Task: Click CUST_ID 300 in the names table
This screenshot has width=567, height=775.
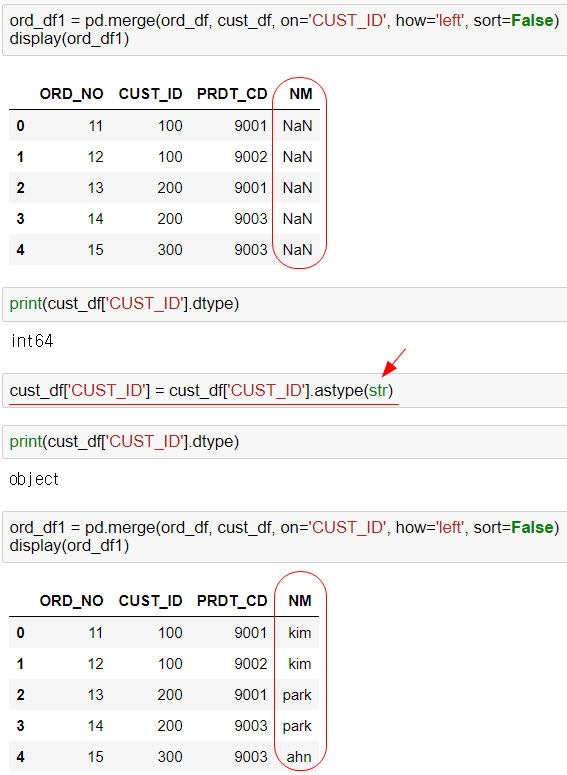Action: coord(170,757)
